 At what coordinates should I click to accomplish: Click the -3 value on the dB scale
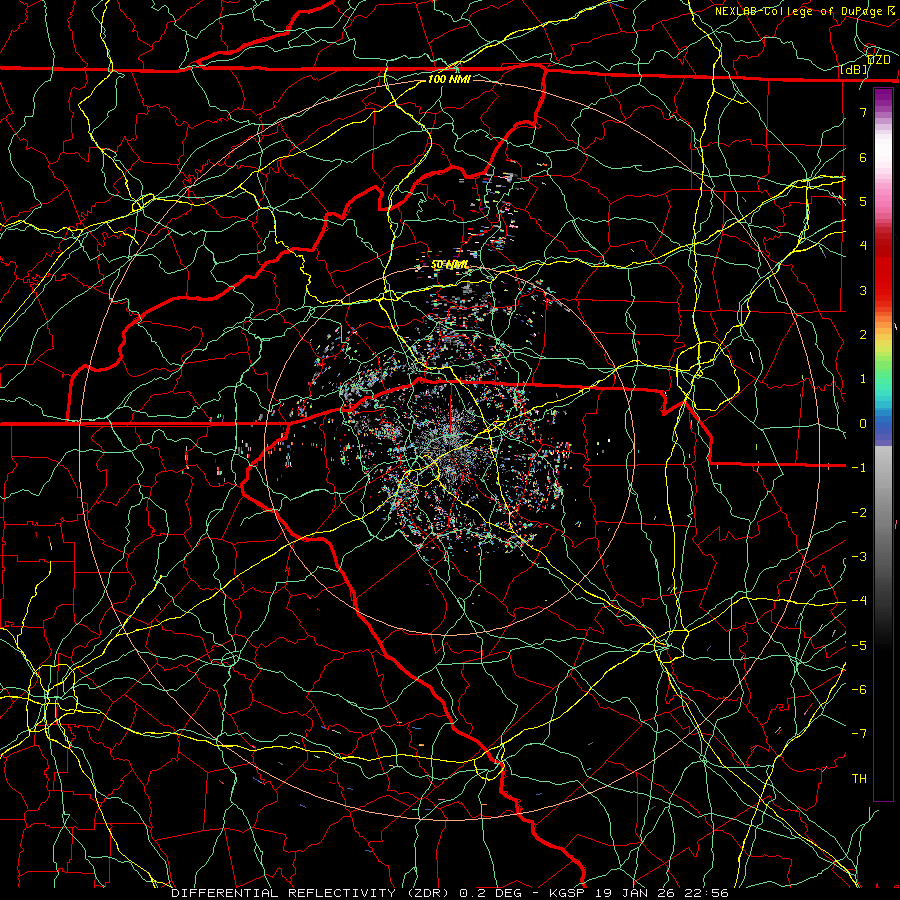point(859,557)
